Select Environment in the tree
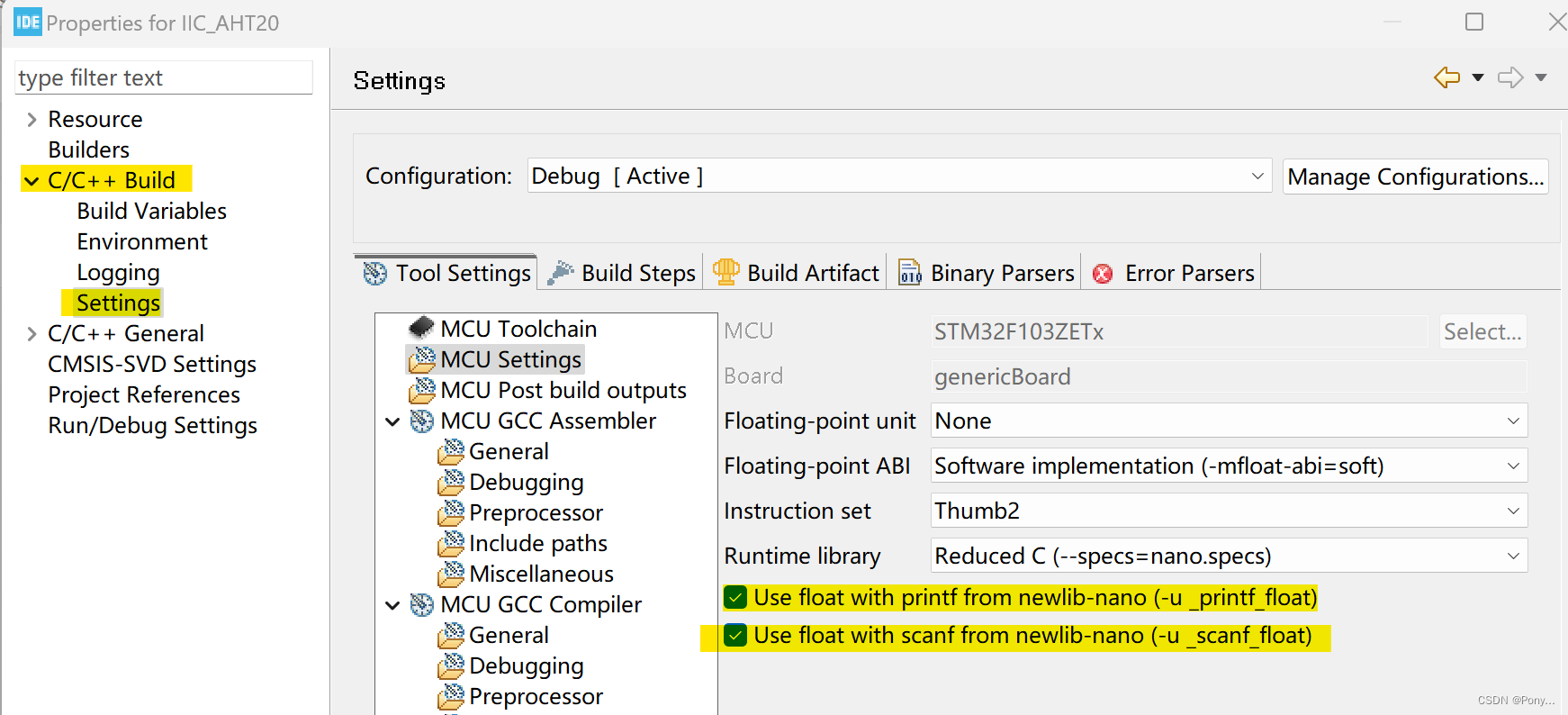The height and width of the screenshot is (715, 1568). point(142,241)
